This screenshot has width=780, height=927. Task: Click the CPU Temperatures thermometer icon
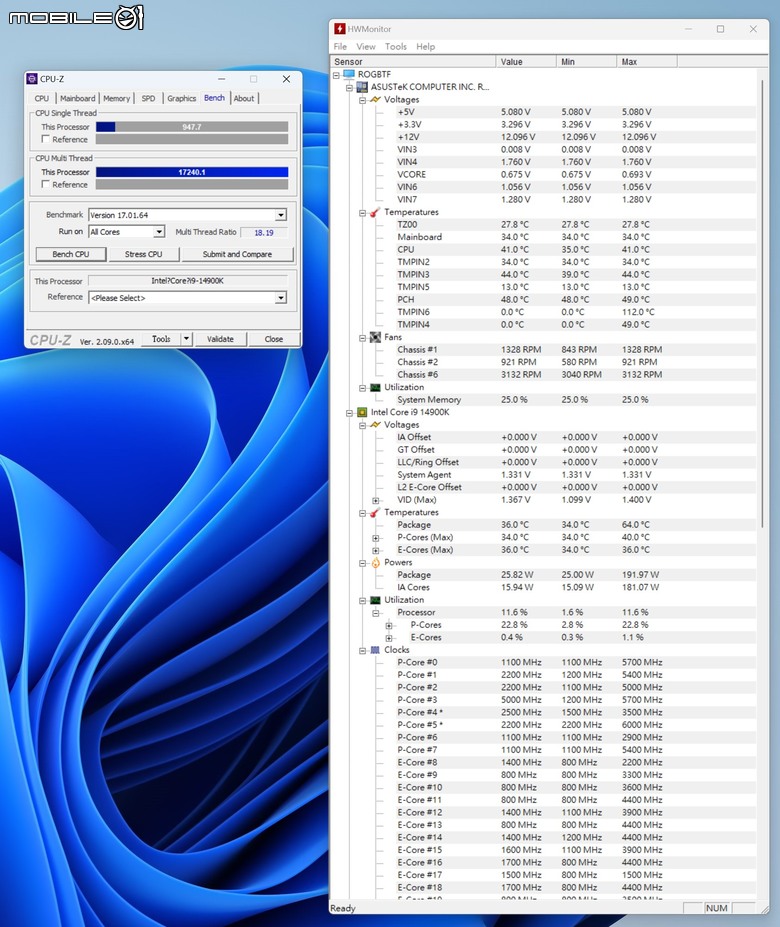click(375, 513)
